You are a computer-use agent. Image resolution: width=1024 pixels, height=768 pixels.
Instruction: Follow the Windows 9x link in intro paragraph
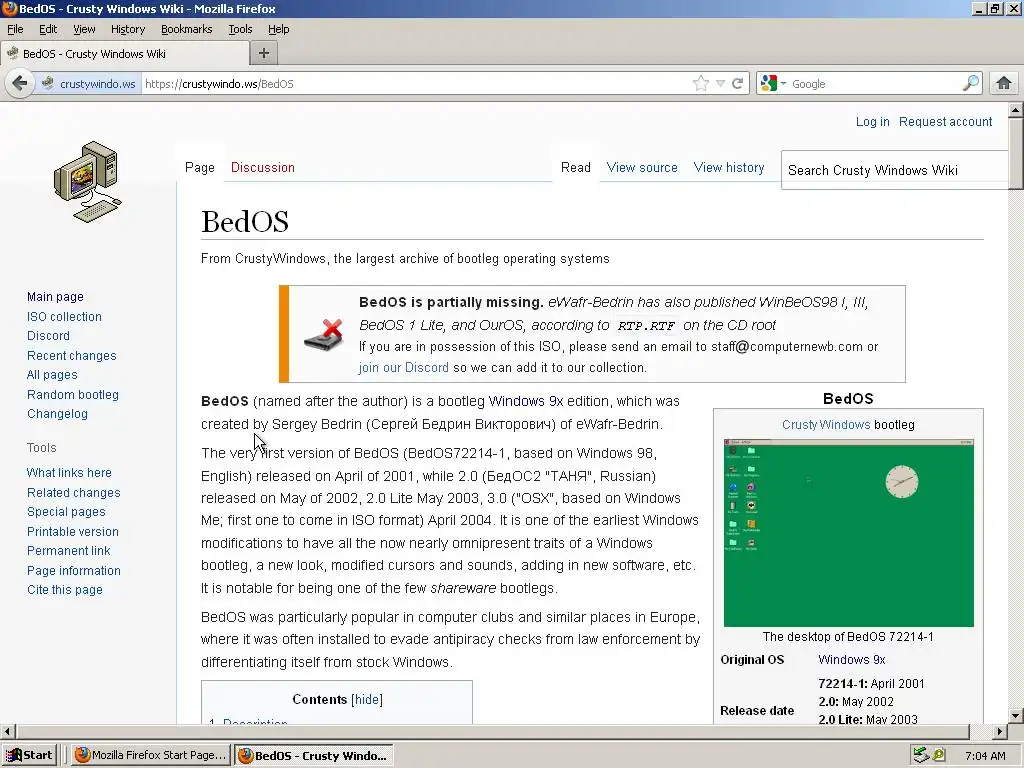click(x=526, y=401)
